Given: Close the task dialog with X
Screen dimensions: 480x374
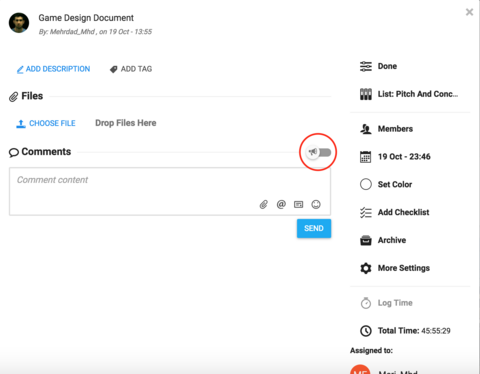Looking at the screenshot, I should pos(469,12).
